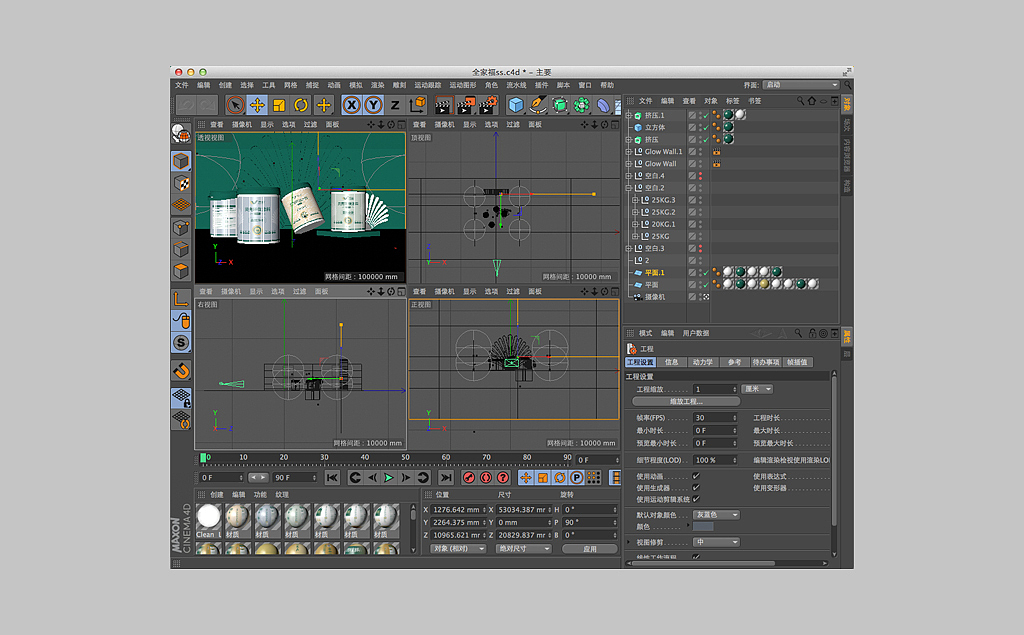Click the Scale tool icon
Image resolution: width=1024 pixels, height=635 pixels.
point(279,105)
